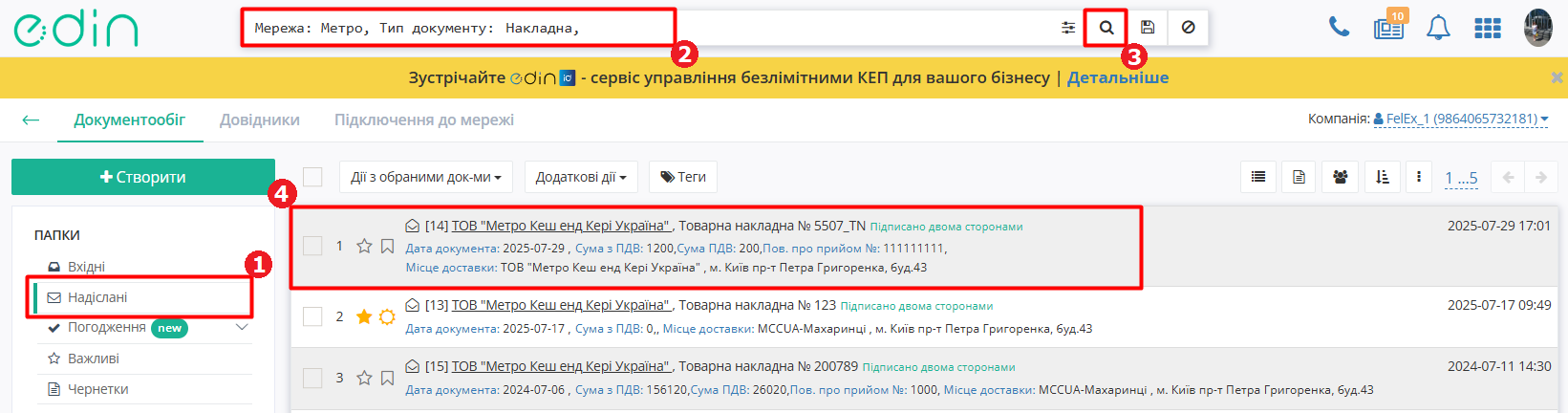
Task: Click the Створити button
Action: click(x=143, y=177)
